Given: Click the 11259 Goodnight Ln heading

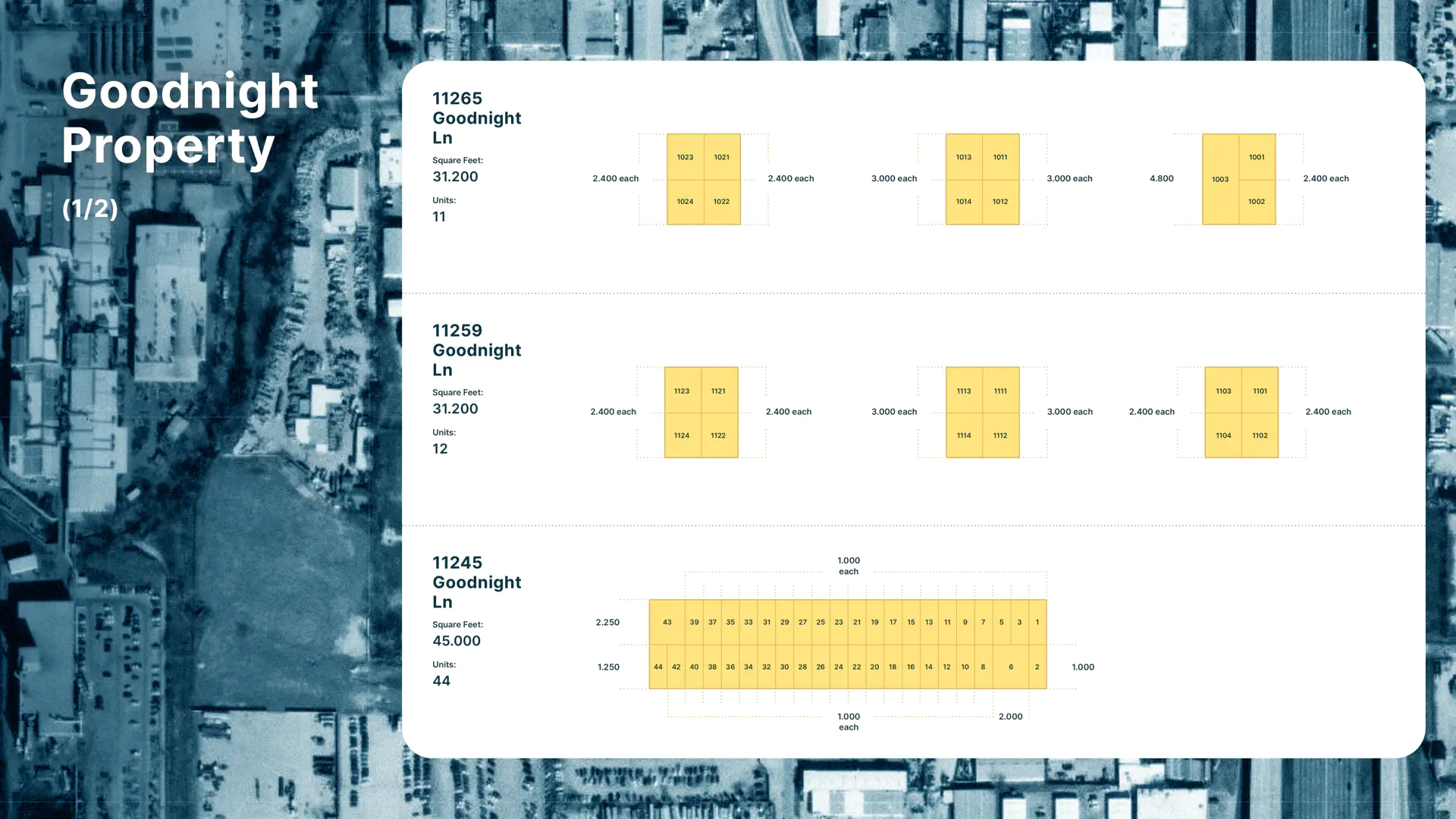Looking at the screenshot, I should pyautogui.click(x=476, y=350).
